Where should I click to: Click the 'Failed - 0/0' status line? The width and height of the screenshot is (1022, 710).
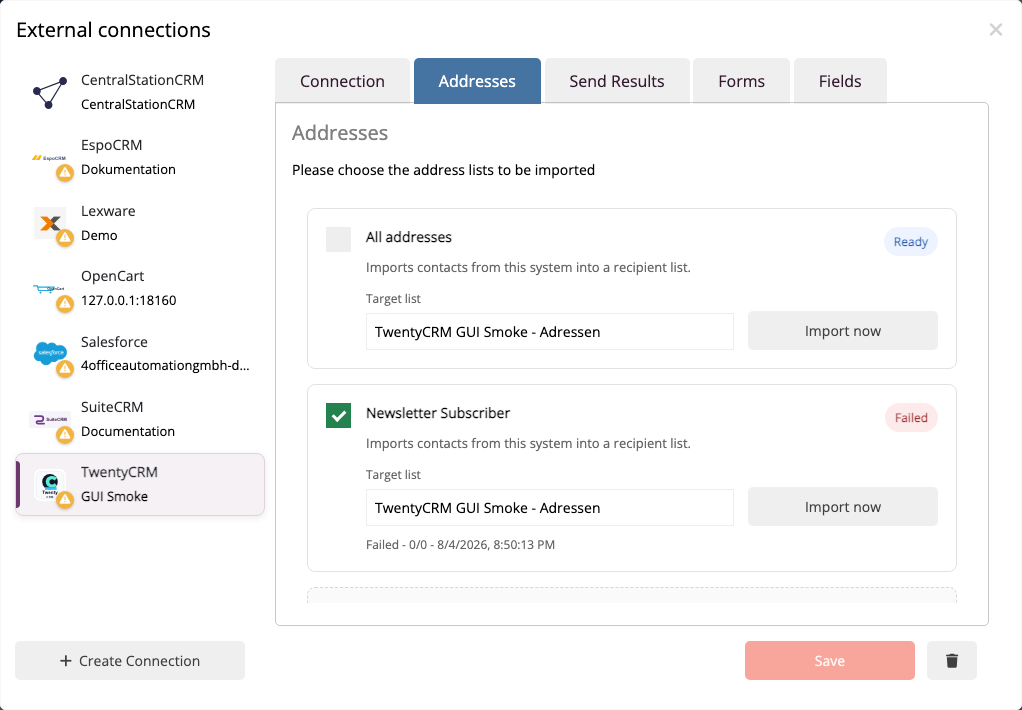pos(460,544)
